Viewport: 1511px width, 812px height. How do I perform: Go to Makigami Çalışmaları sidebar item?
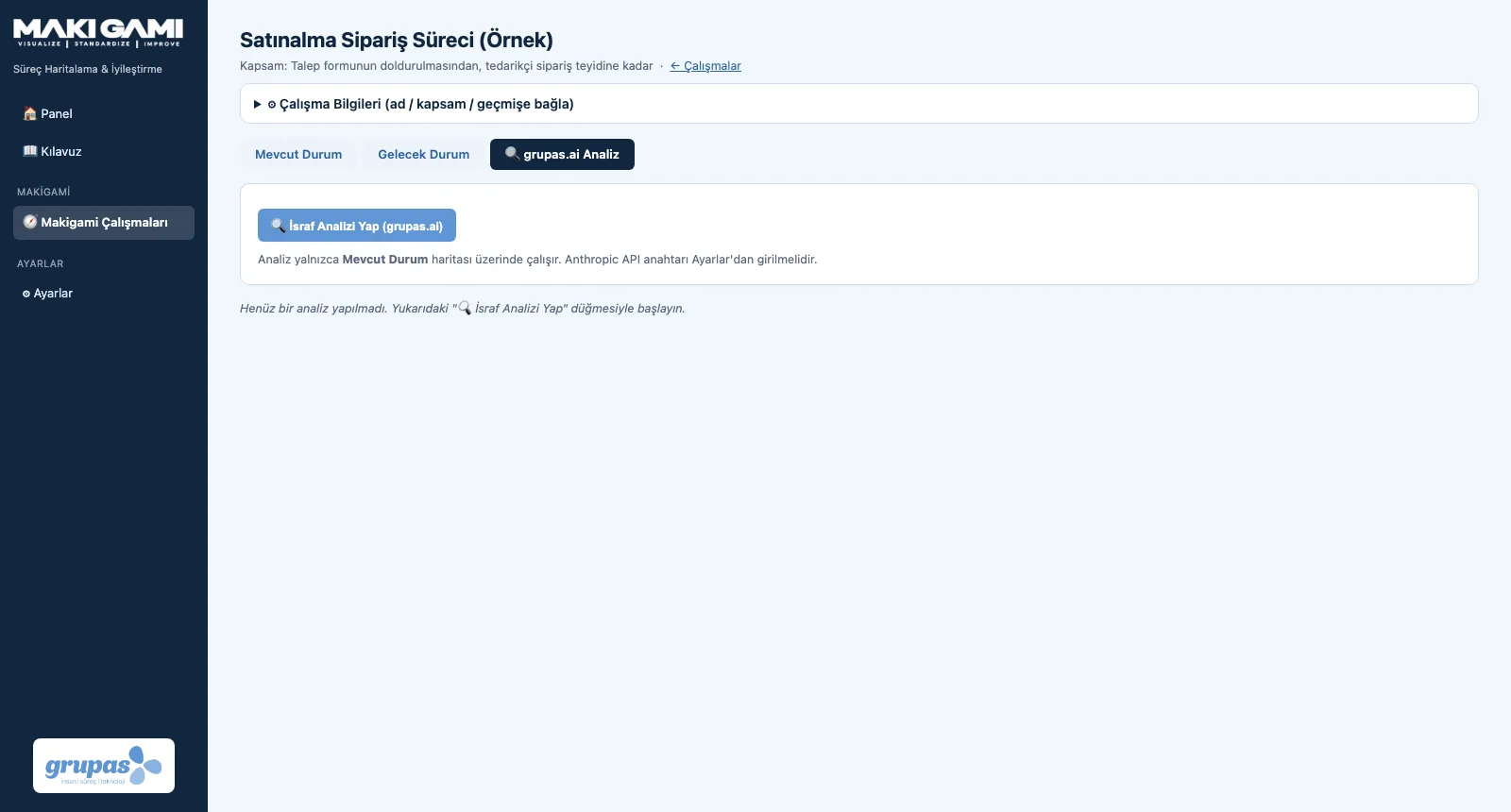coord(104,223)
